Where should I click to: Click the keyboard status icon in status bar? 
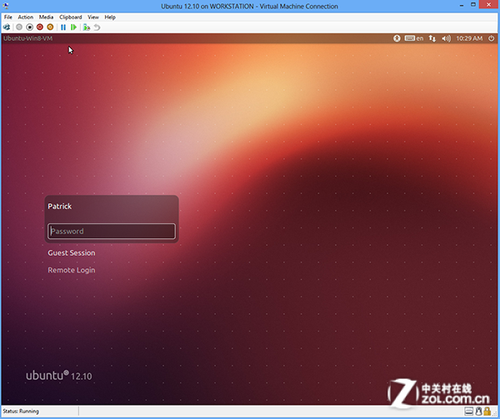tap(469, 411)
